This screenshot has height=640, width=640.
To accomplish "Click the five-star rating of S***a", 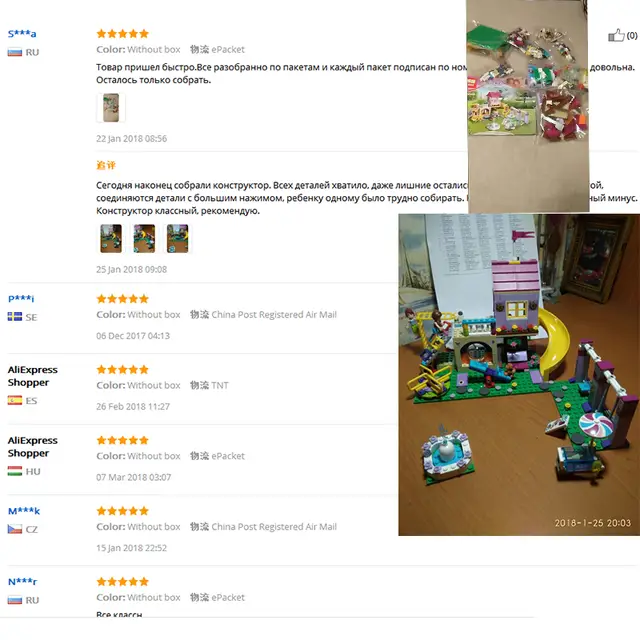I will pos(122,33).
